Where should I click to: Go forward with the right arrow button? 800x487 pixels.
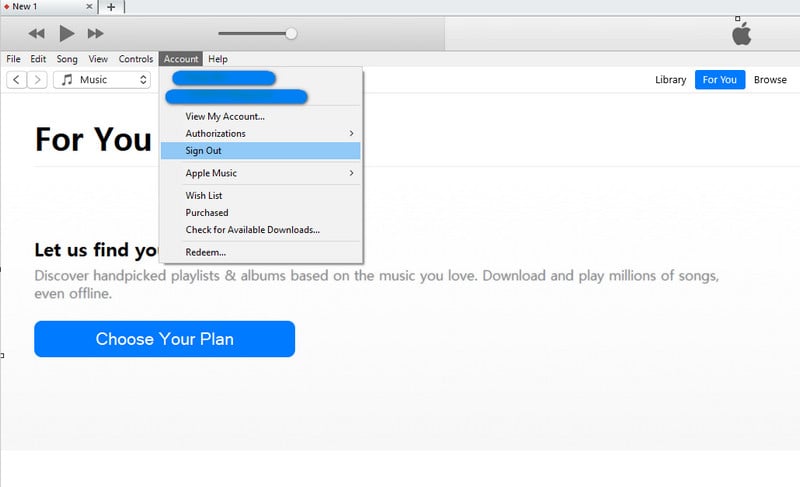tap(37, 80)
